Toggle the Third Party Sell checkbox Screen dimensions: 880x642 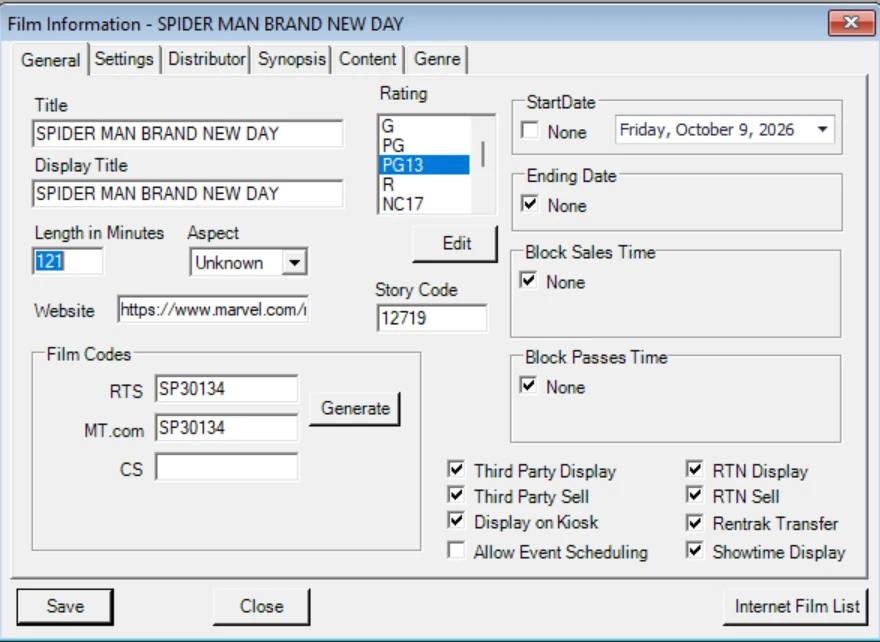coord(456,494)
